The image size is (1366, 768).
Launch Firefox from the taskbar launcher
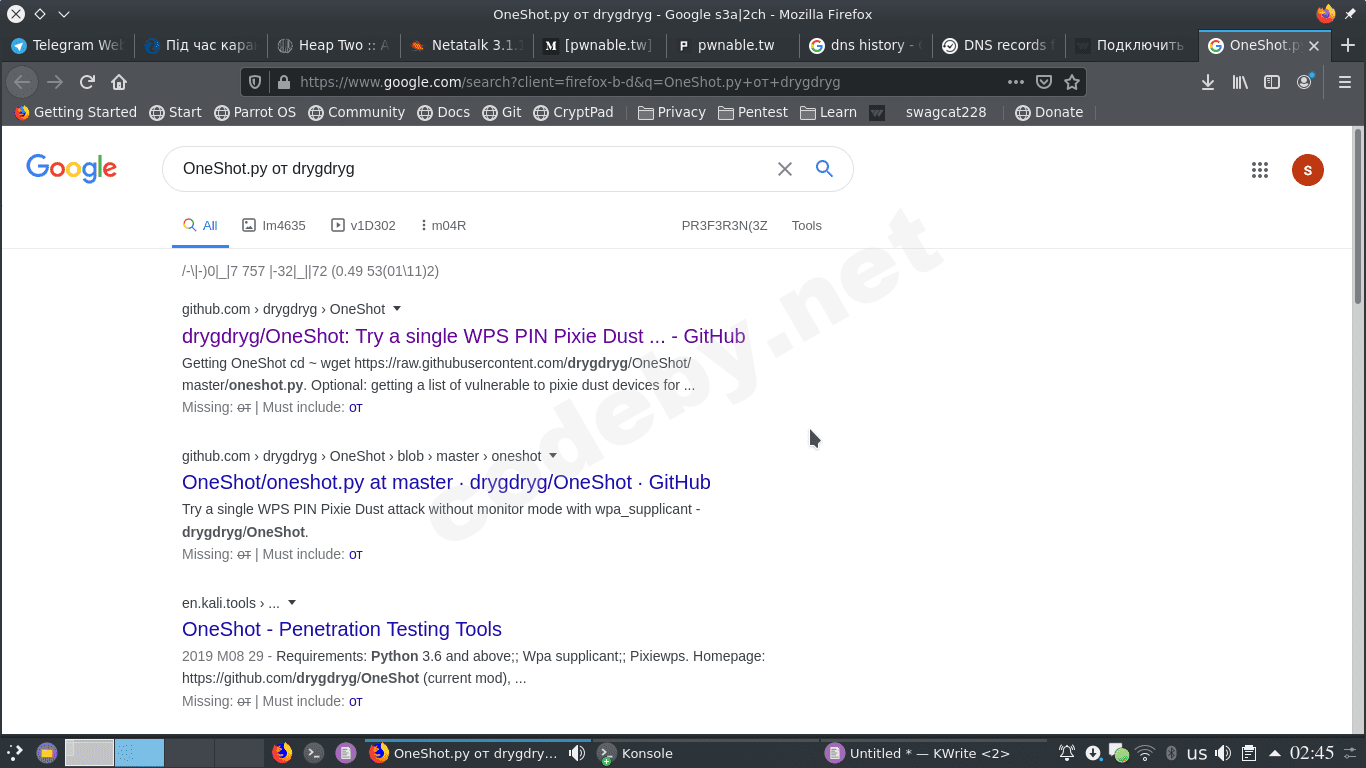click(x=282, y=753)
